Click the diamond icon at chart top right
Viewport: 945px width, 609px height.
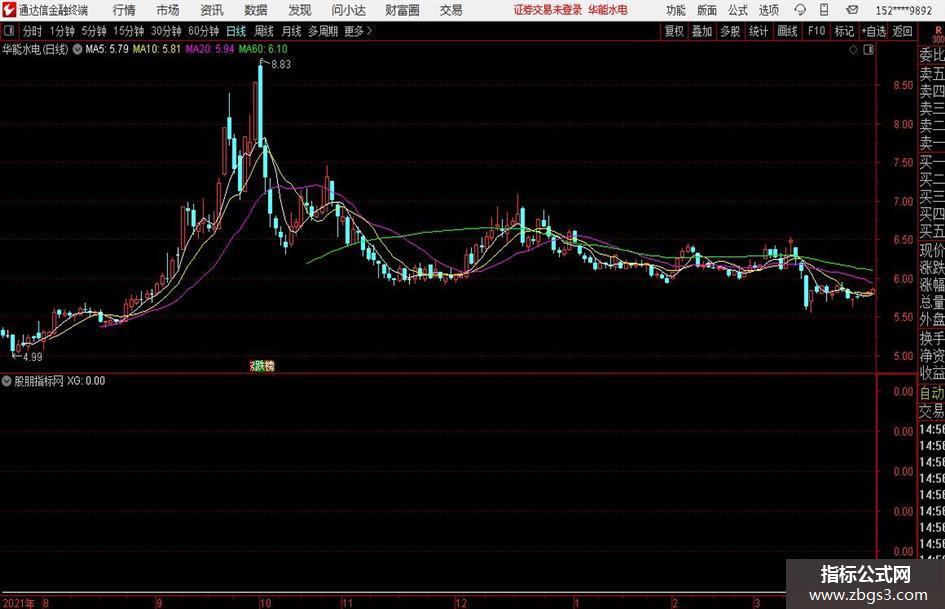pos(853,50)
